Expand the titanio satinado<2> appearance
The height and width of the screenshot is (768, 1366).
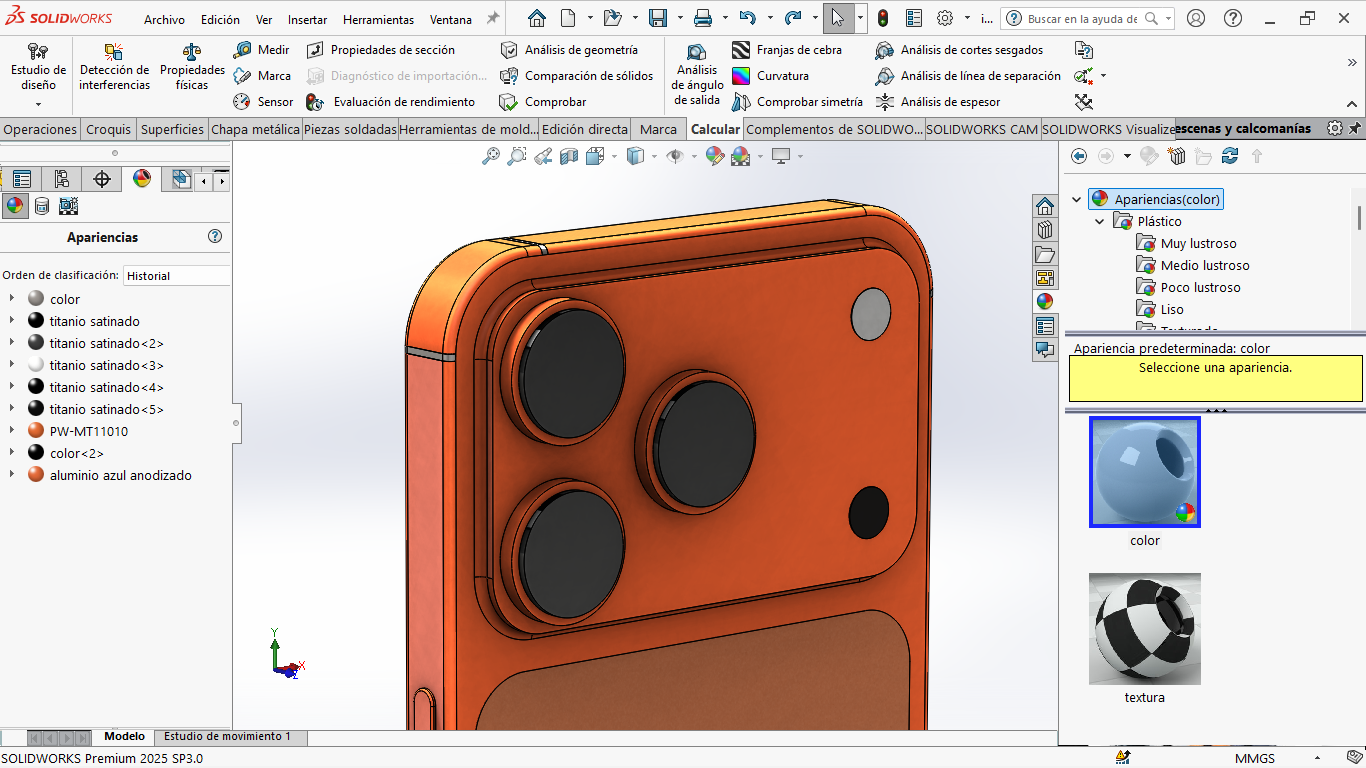click(x=11, y=343)
